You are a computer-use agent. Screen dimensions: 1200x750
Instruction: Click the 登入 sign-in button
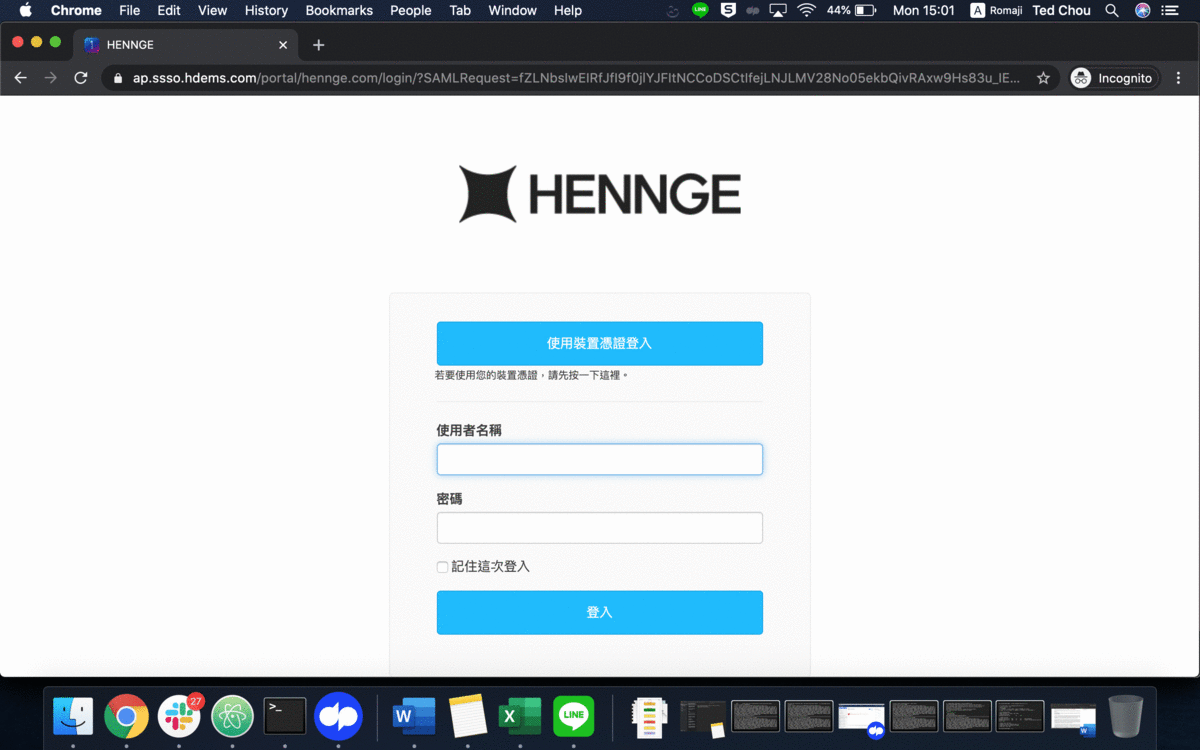[600, 612]
